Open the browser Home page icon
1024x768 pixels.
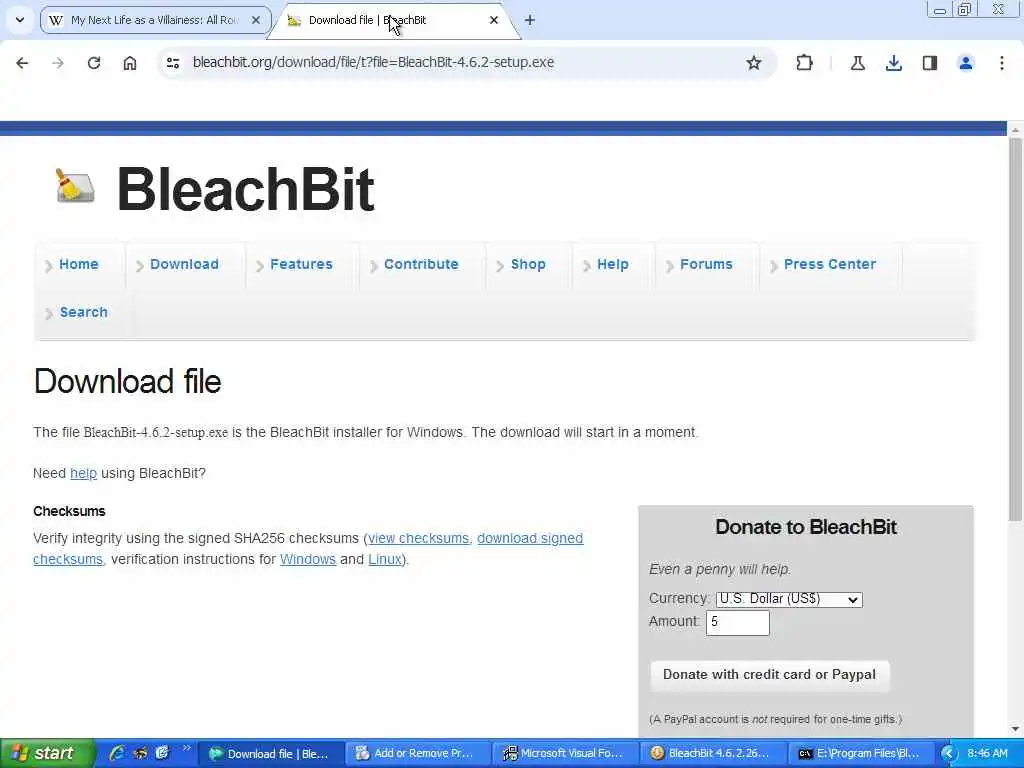pos(130,63)
